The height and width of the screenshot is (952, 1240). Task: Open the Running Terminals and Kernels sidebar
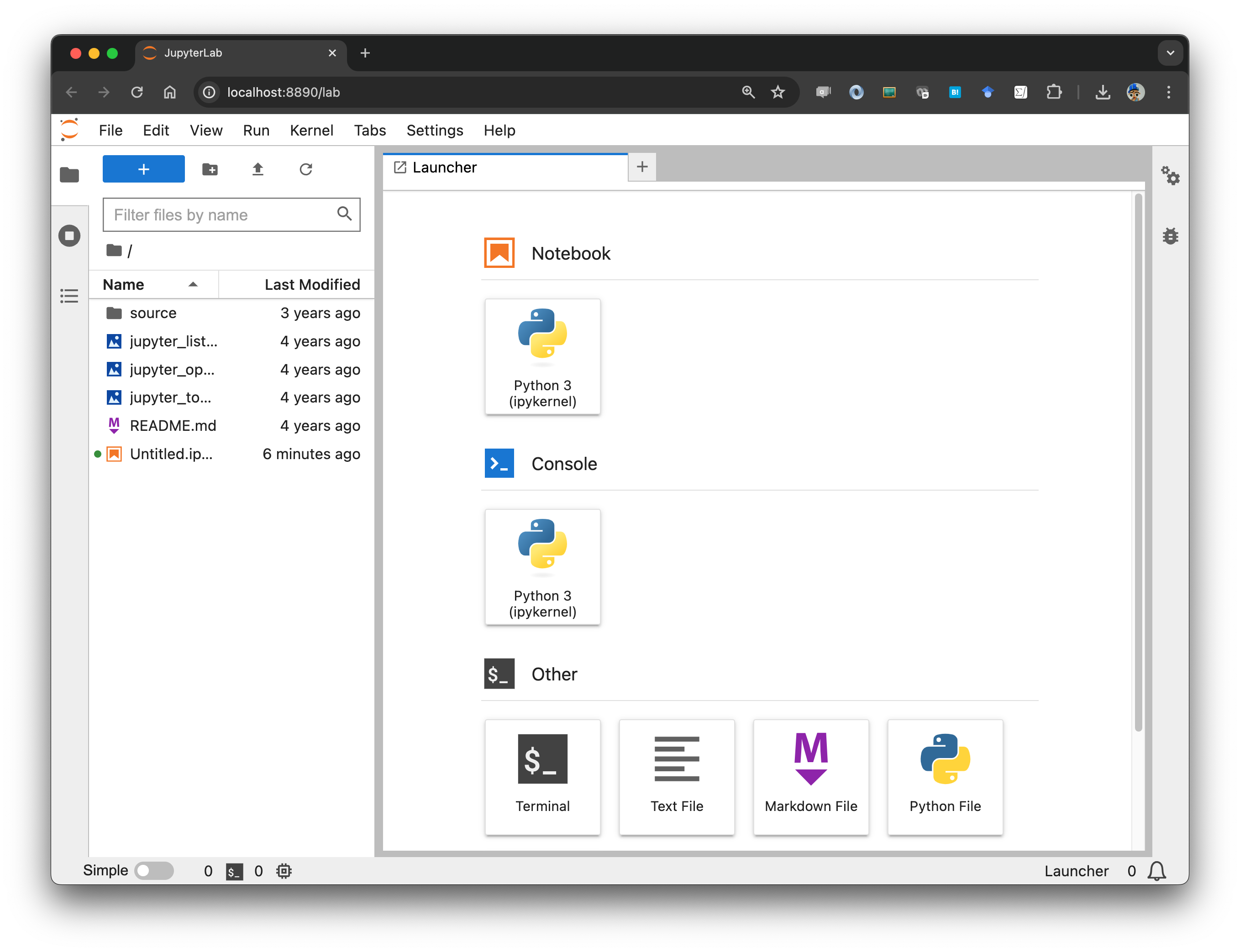click(69, 236)
